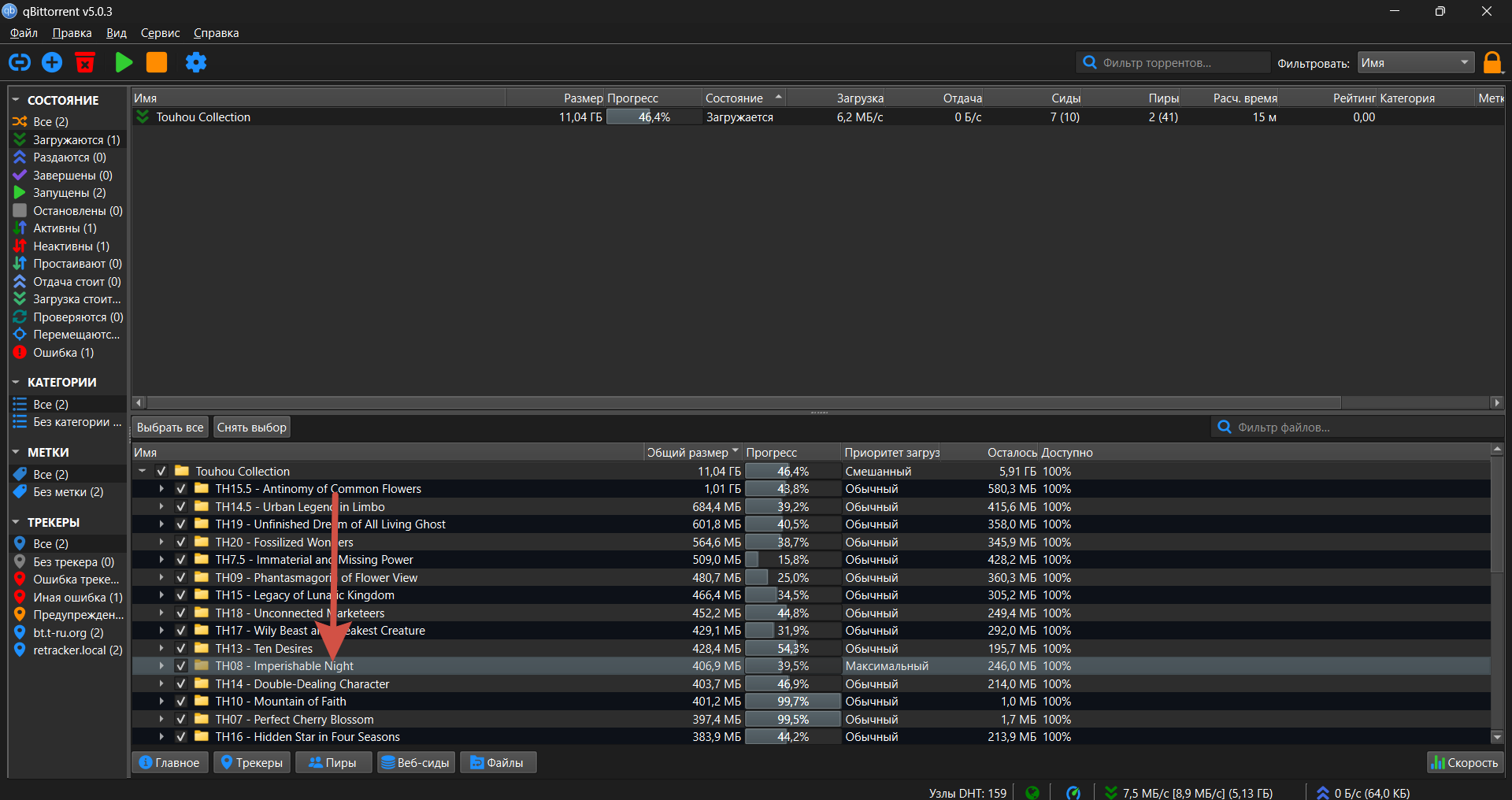Click the add torrent file plus icon
The width and height of the screenshot is (1512, 800).
coord(52,62)
